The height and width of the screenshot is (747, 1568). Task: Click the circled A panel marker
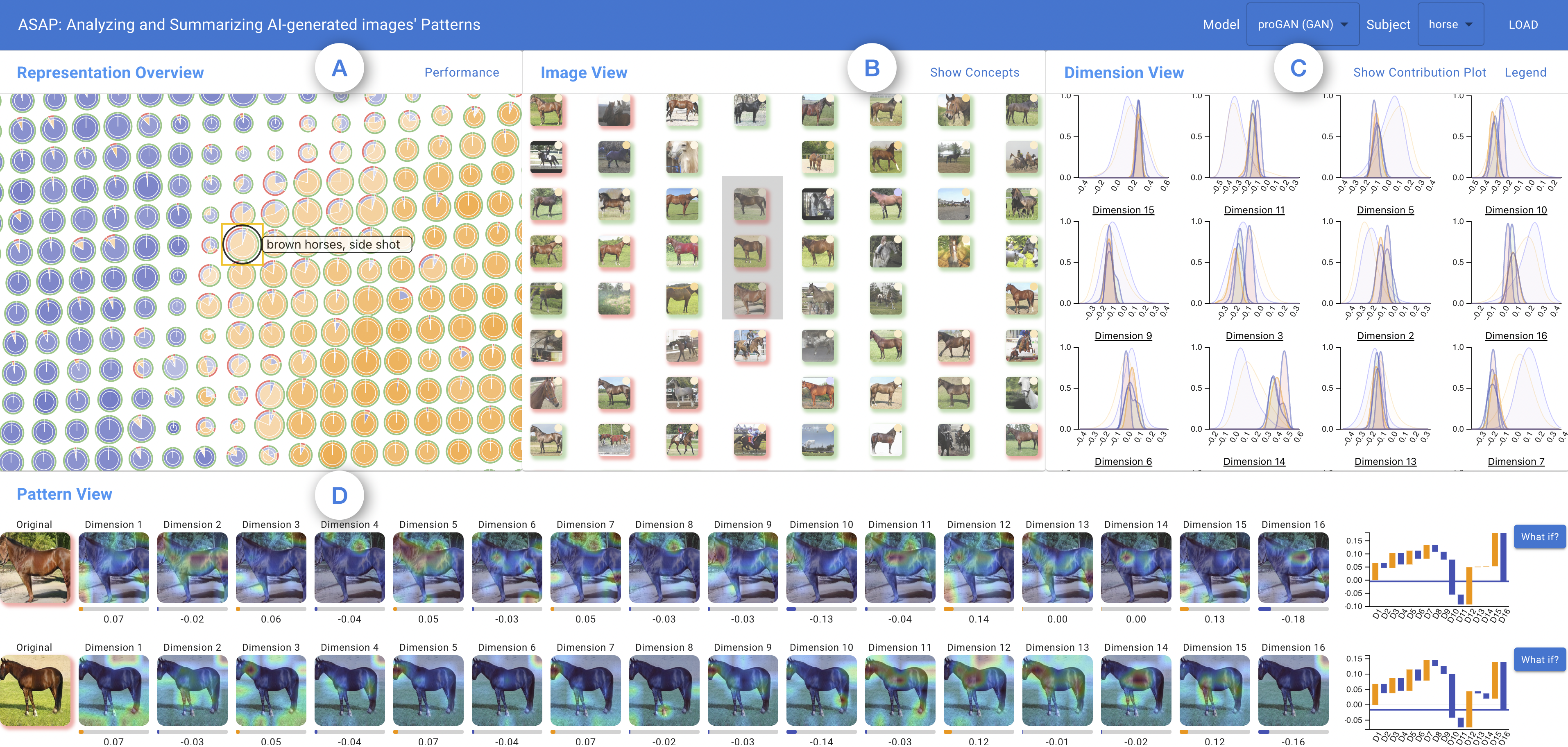339,68
